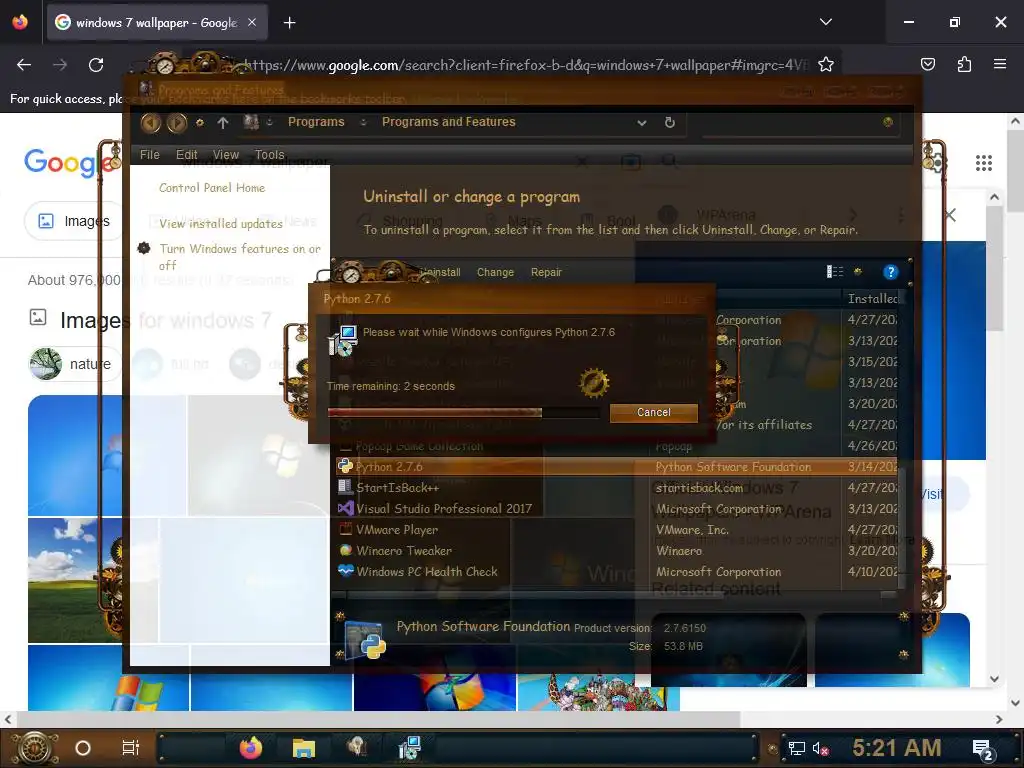Open the Firefox hamburger menu
Viewport: 1024px width, 768px height.
pos(1000,64)
